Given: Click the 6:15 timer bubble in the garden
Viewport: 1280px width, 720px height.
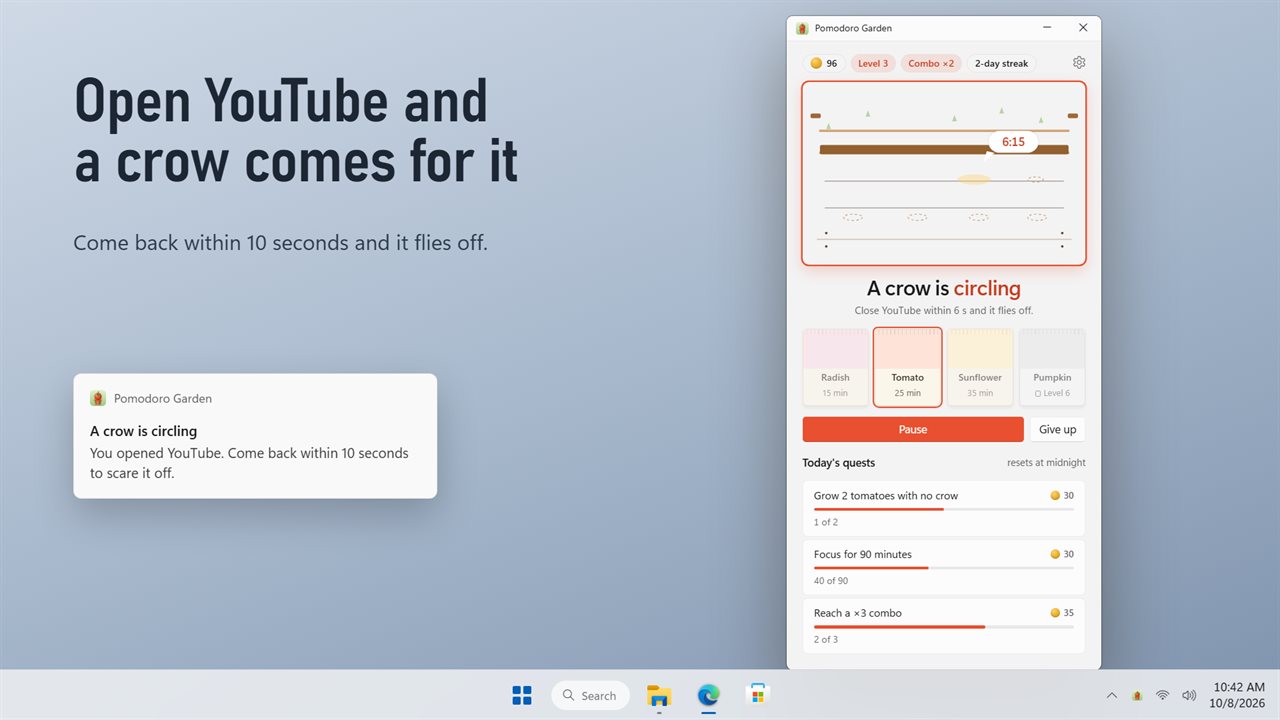Looking at the screenshot, I should click(x=1013, y=142).
